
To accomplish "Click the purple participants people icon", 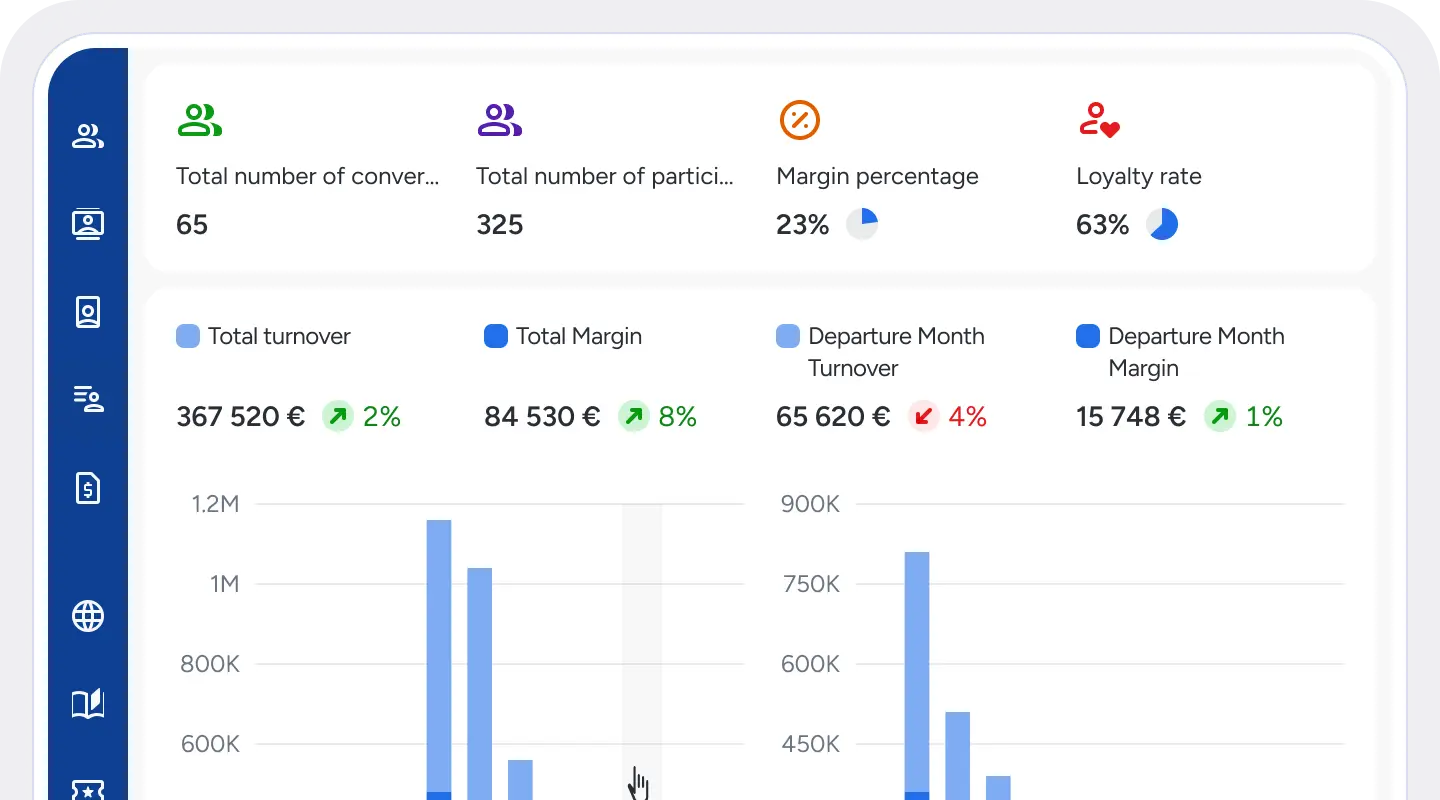I will pos(499,120).
